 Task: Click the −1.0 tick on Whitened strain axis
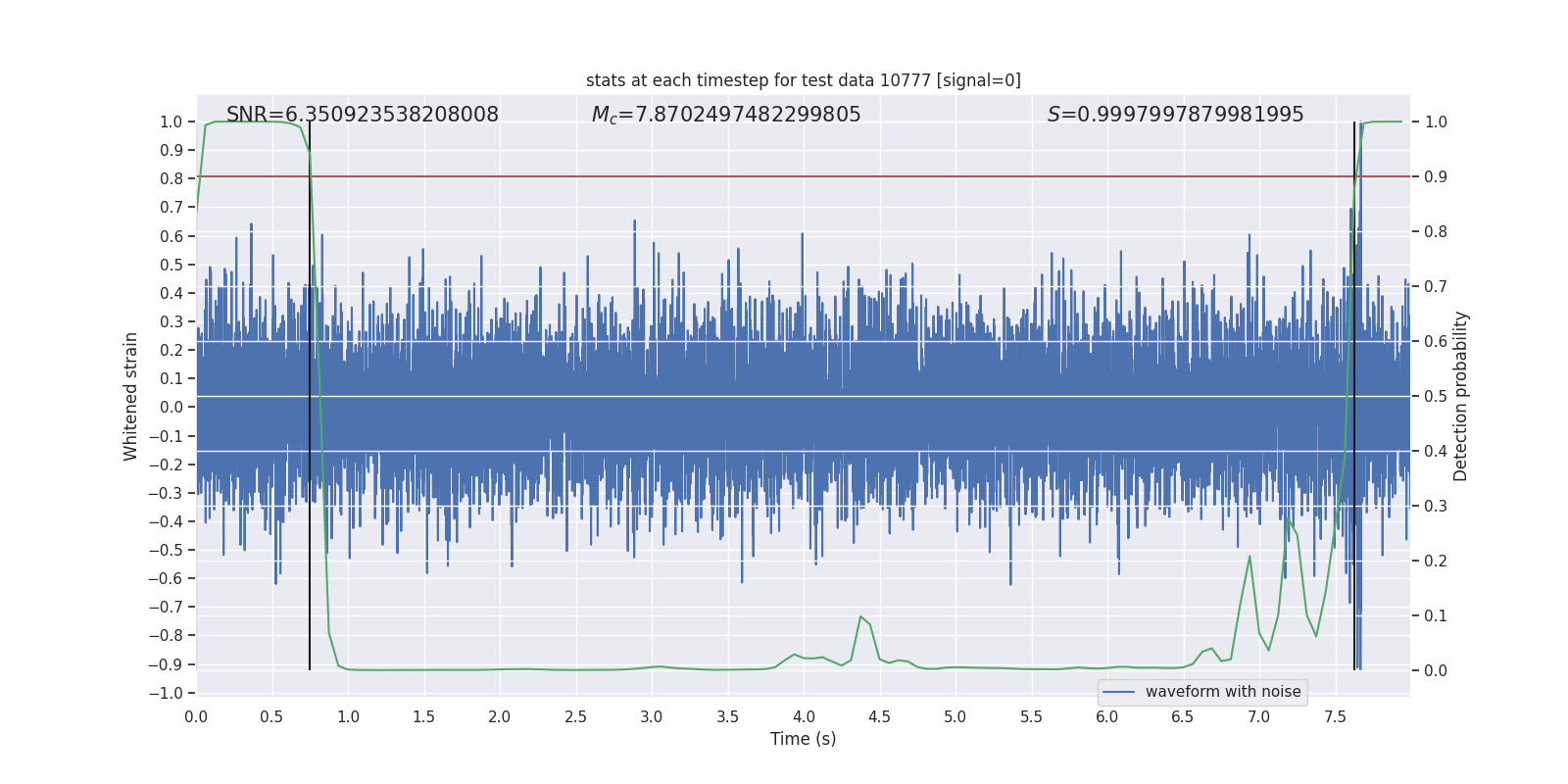[x=171, y=693]
